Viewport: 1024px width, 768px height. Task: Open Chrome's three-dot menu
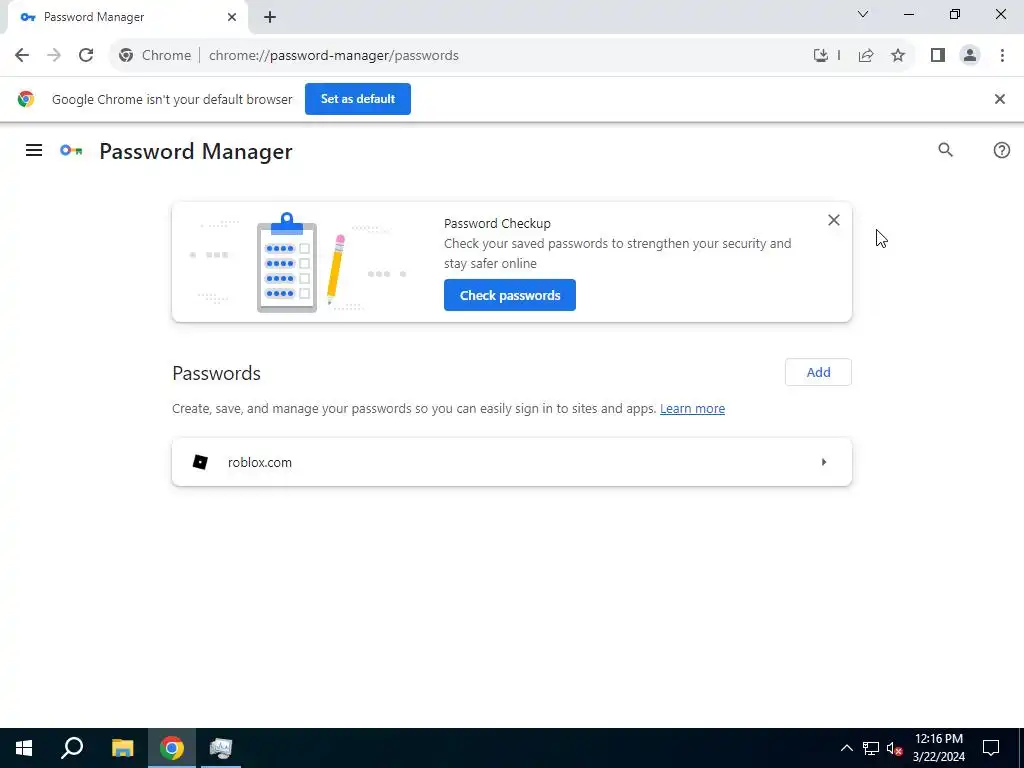tap(1002, 56)
